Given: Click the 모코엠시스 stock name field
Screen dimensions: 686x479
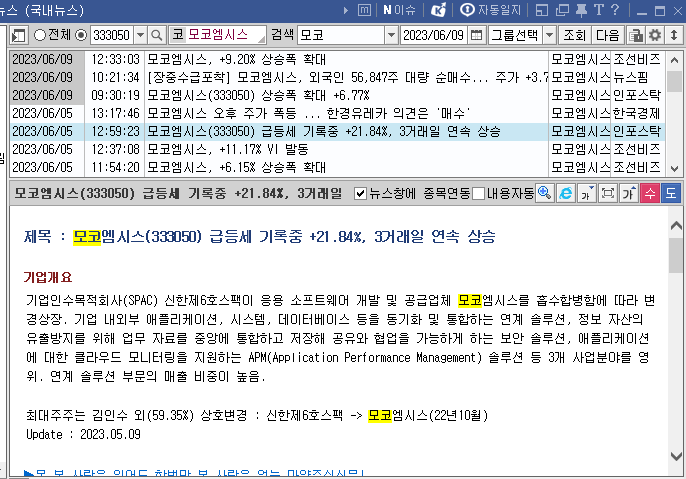Looking at the screenshot, I should pyautogui.click(x=218, y=35).
